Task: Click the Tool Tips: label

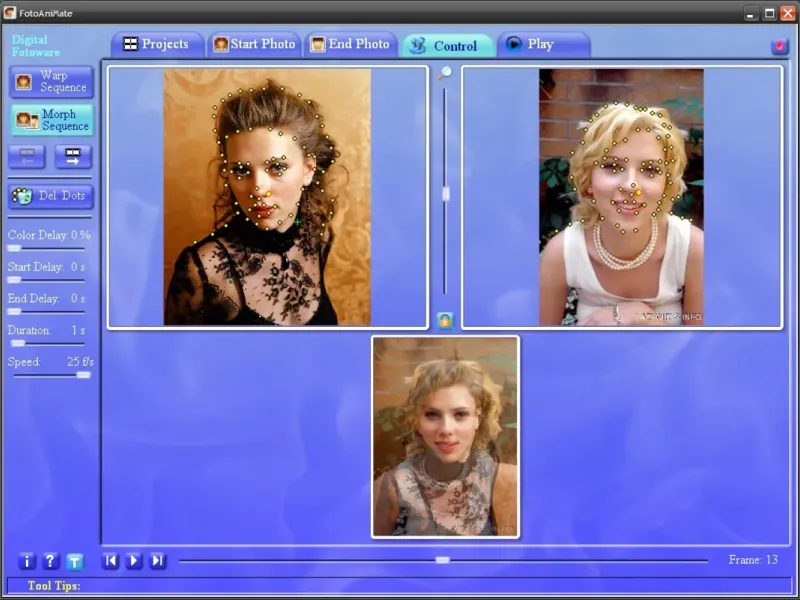Action: [54, 586]
